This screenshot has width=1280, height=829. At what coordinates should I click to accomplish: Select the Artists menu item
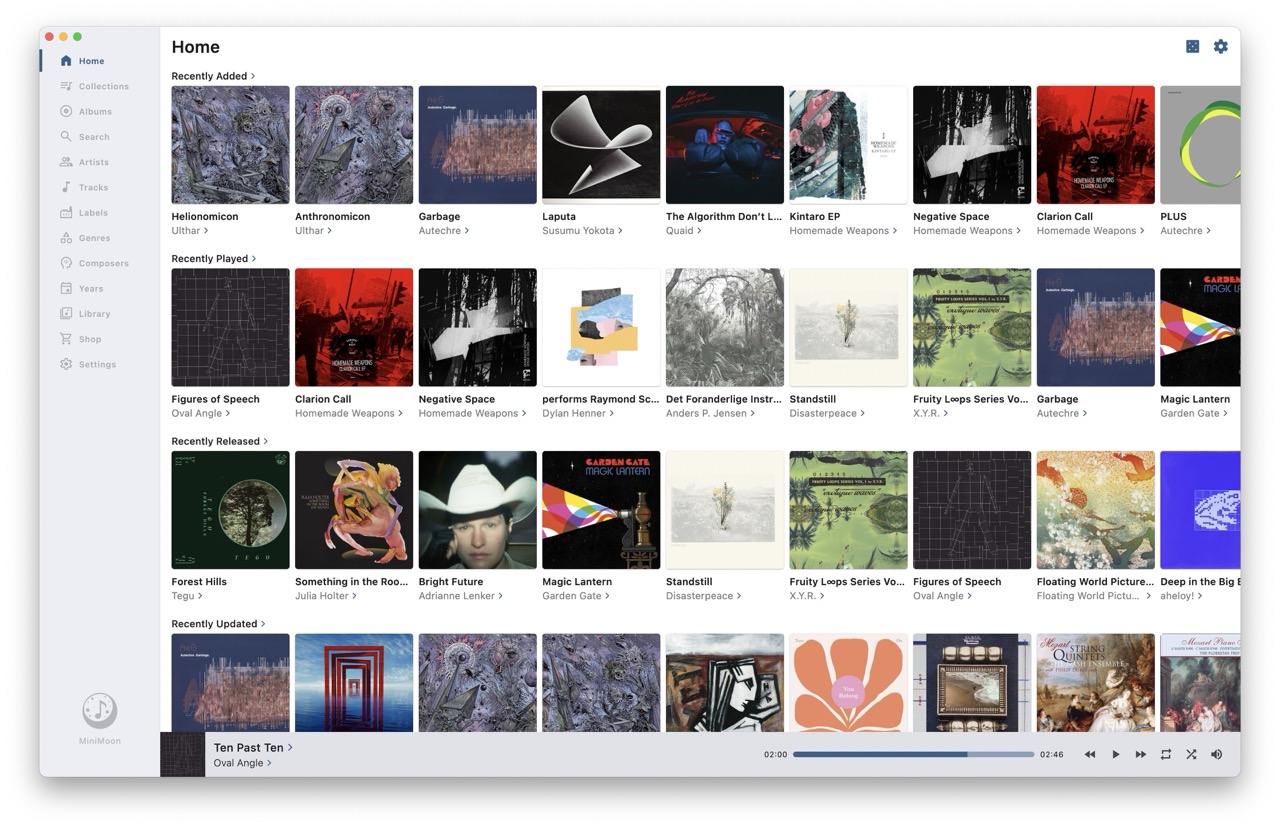(x=94, y=162)
